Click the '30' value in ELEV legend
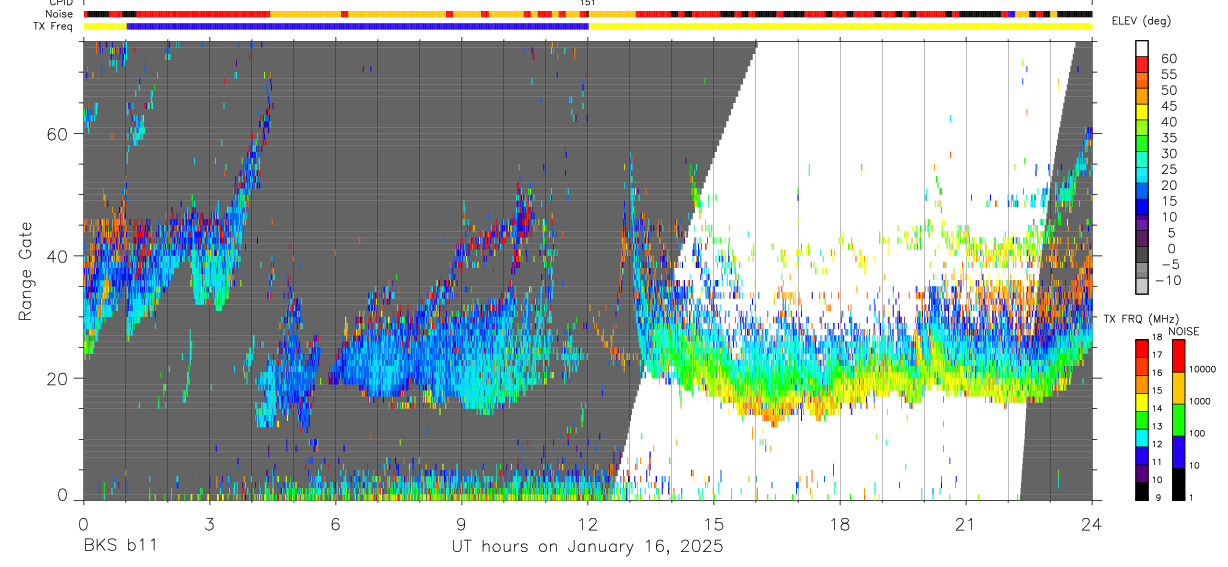Image resolution: width=1228 pixels, height=567 pixels. click(x=1169, y=153)
